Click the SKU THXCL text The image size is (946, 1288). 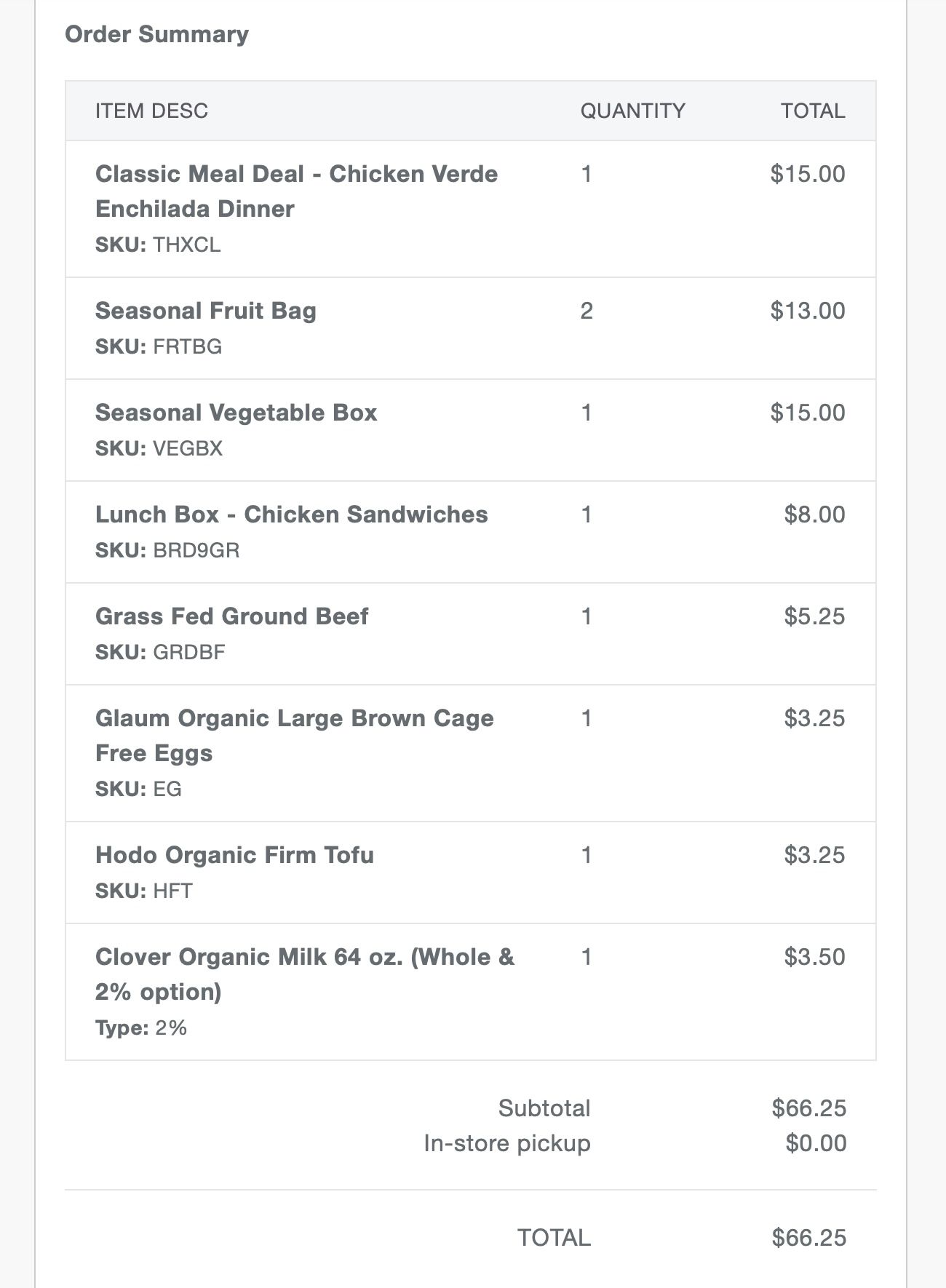(x=158, y=245)
